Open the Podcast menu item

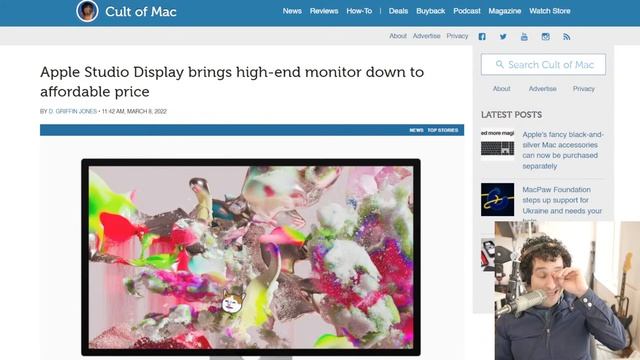[x=467, y=11]
